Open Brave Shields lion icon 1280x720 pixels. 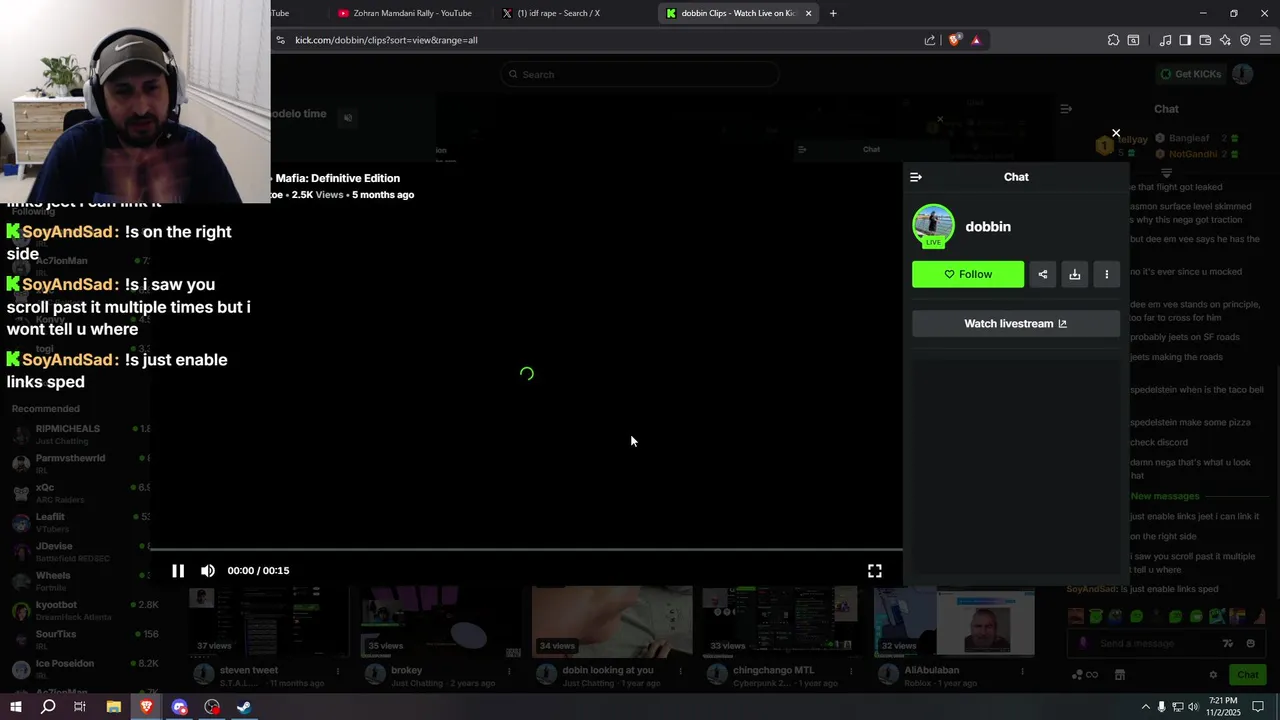pos(955,40)
